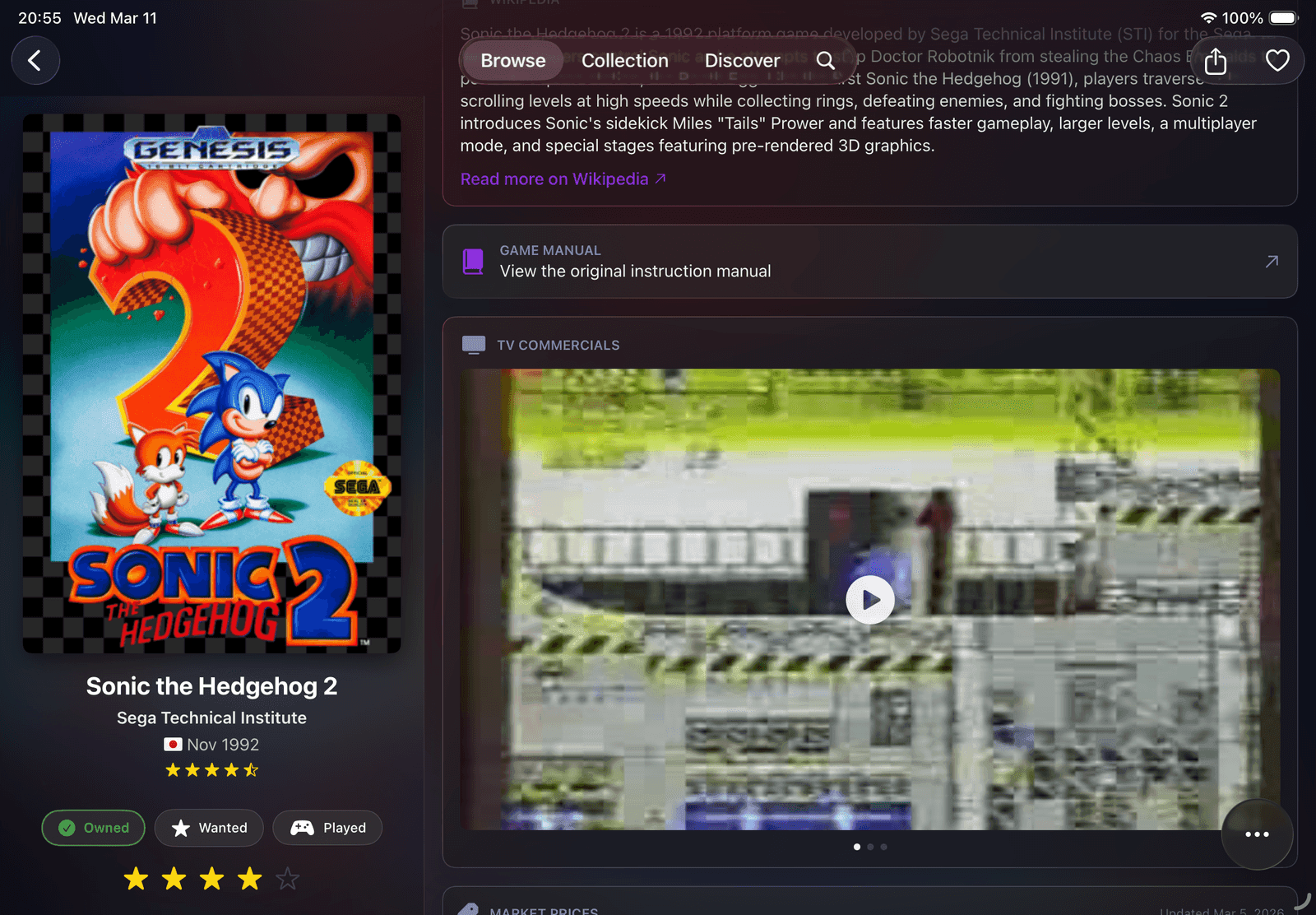Toggle the Played status
1316x915 pixels.
point(327,828)
